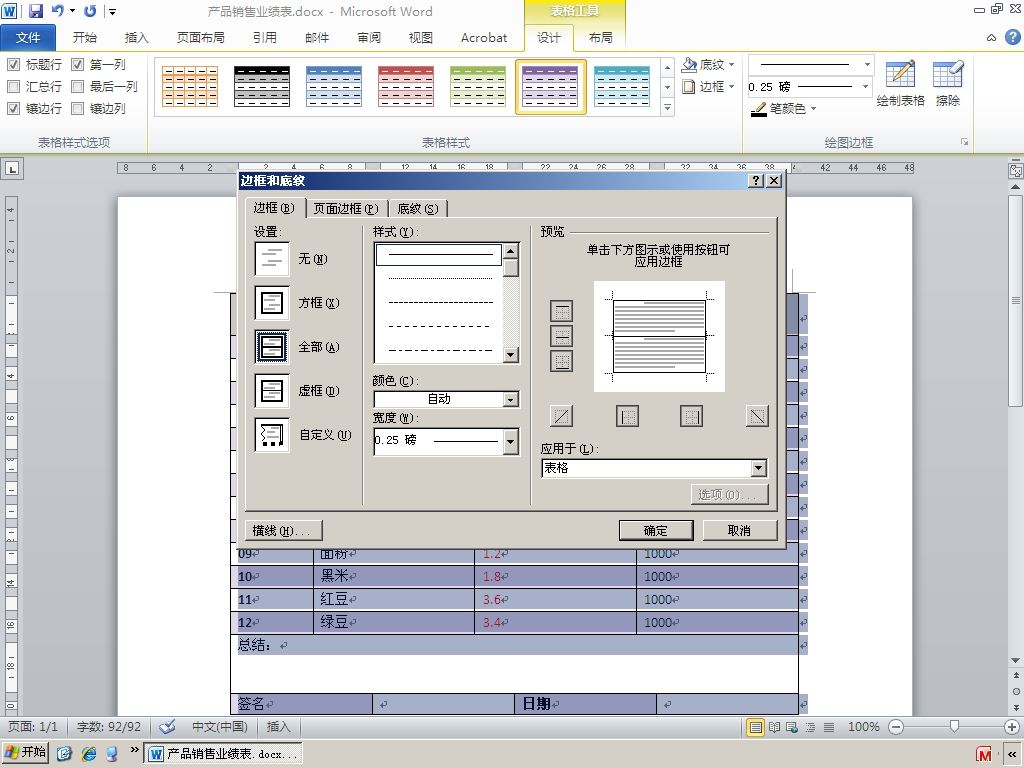Click the 底纹 (Shading) paint bucket icon
Screen dimensions: 1024x768
(689, 64)
